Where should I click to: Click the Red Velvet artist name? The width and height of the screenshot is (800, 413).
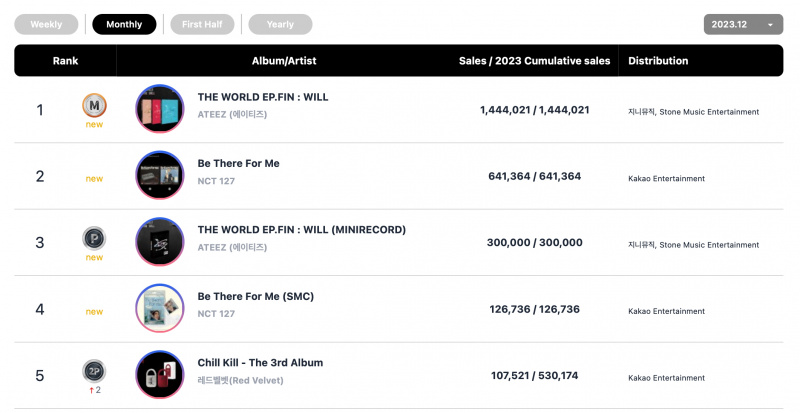point(240,380)
